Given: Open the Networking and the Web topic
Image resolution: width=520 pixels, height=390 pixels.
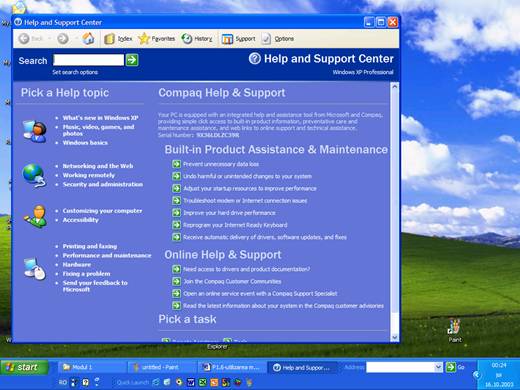Looking at the screenshot, I should tap(98, 166).
